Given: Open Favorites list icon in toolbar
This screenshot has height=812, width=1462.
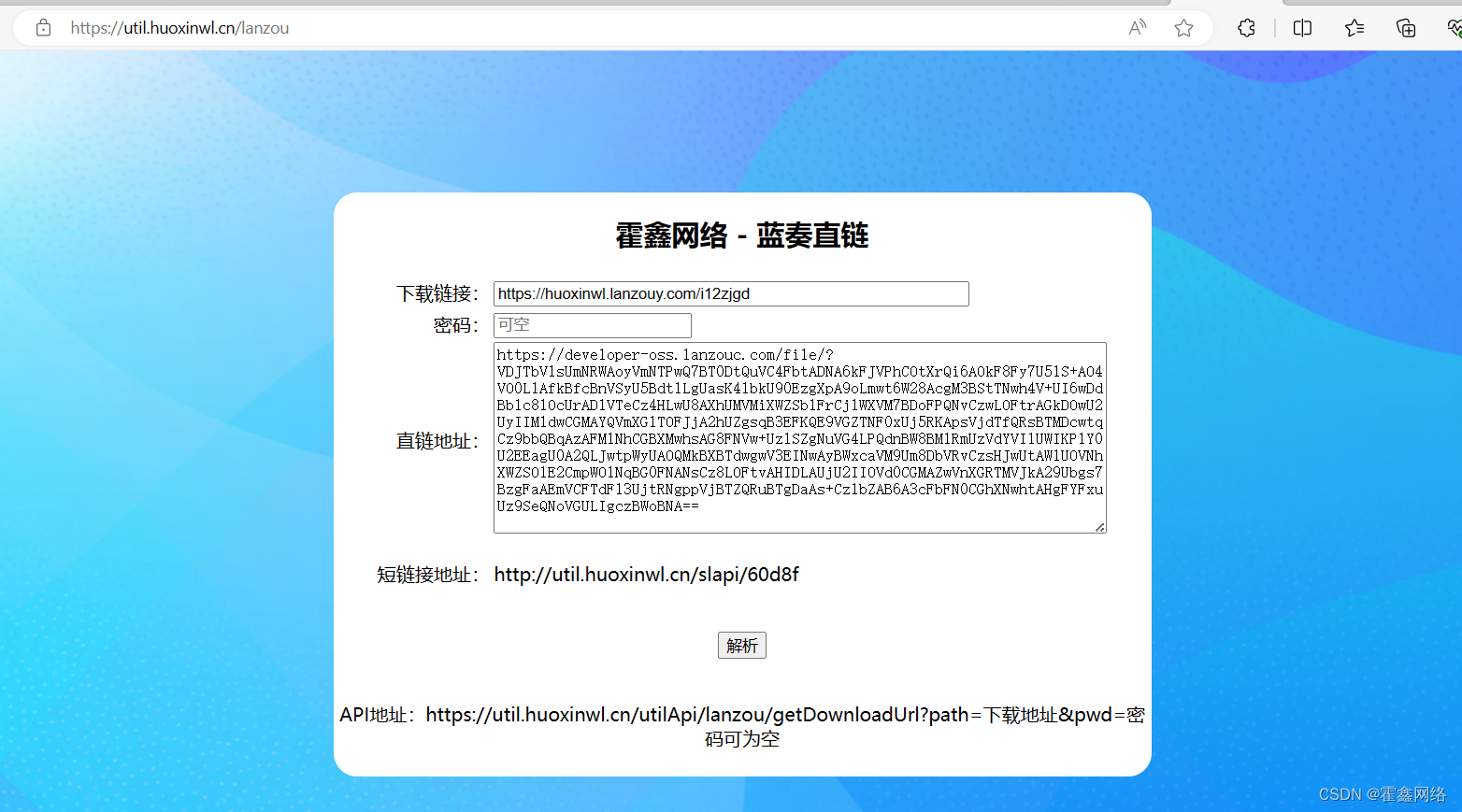Looking at the screenshot, I should (x=1354, y=28).
